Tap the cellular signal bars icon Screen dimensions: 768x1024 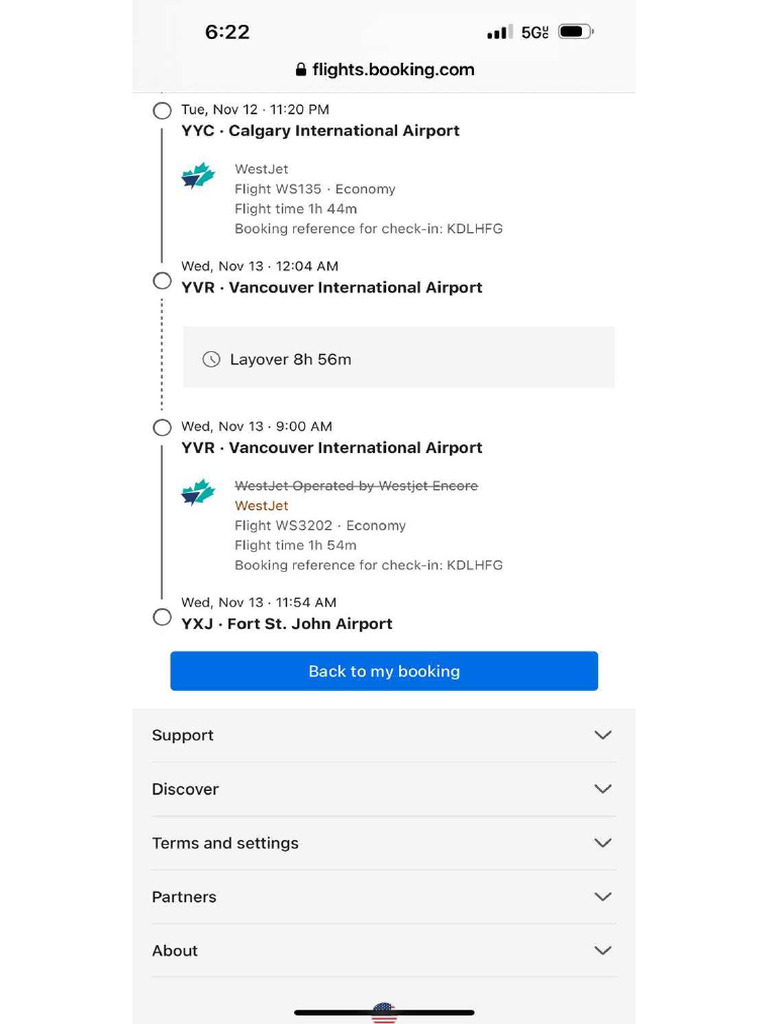tap(499, 32)
